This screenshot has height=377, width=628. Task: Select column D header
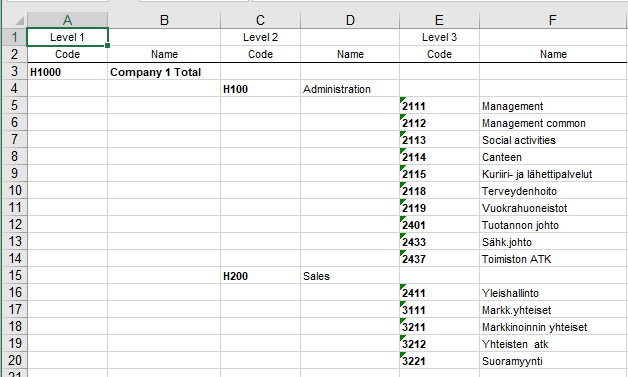(x=350, y=20)
